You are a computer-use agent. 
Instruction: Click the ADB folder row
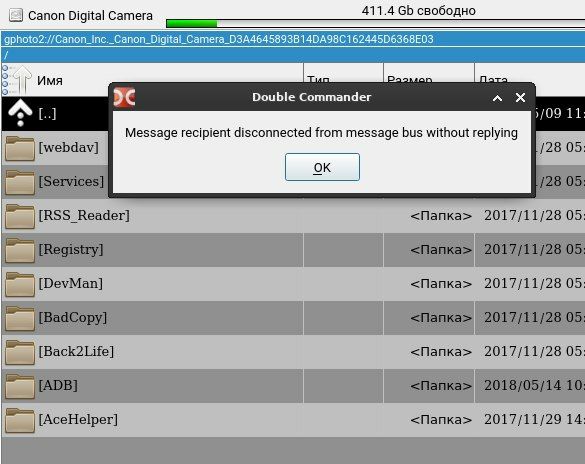click(x=293, y=386)
